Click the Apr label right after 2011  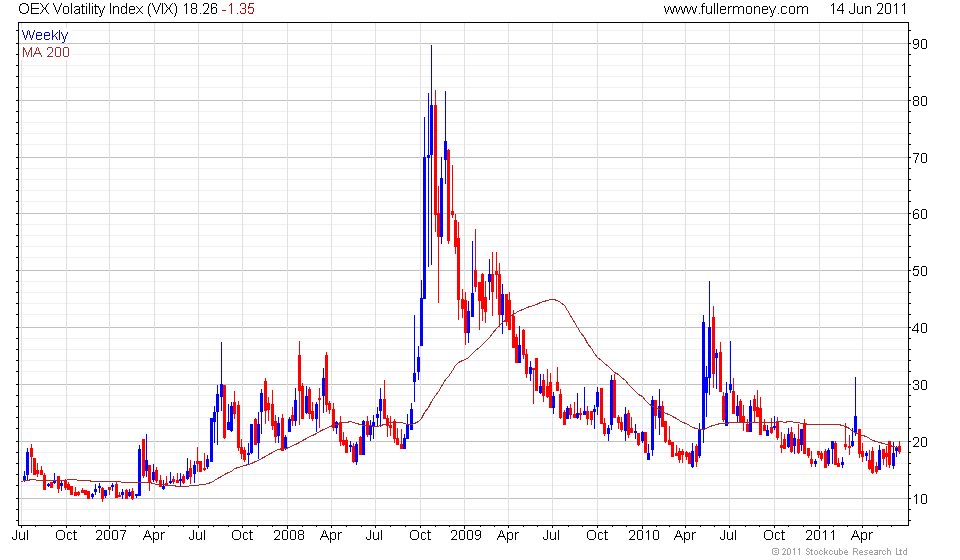point(862,536)
